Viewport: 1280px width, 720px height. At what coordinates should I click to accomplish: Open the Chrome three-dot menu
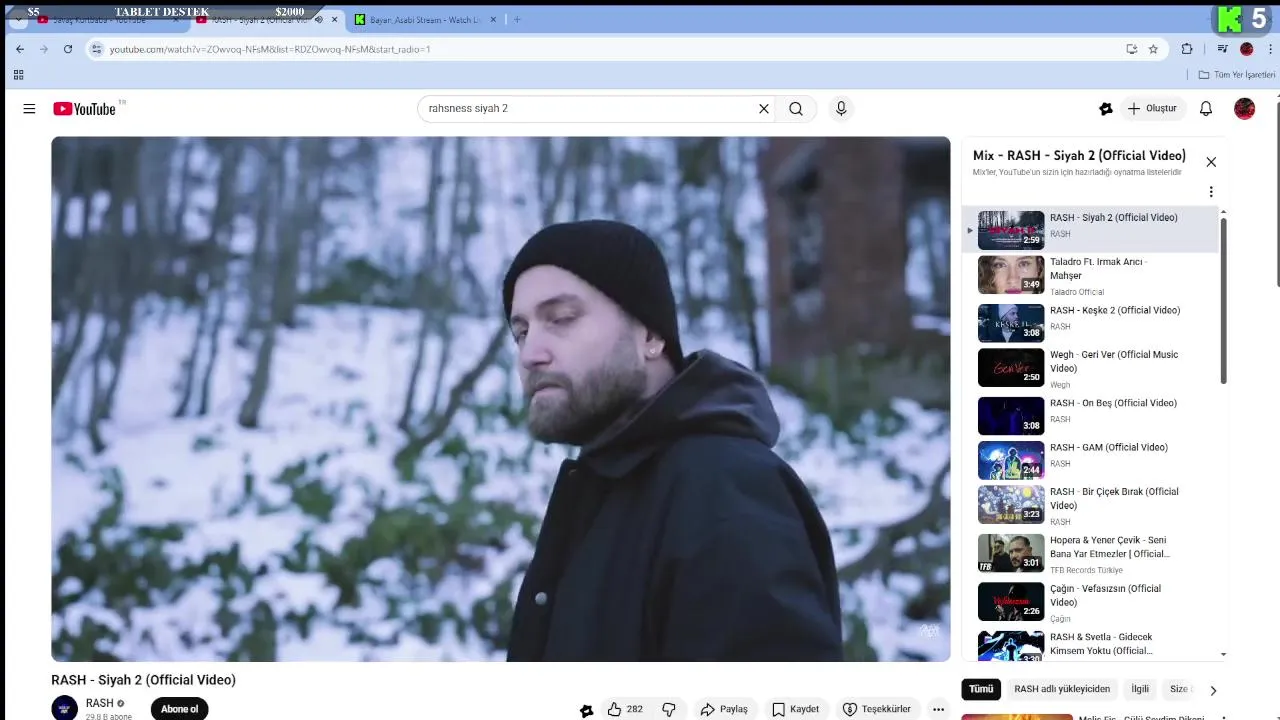click(1269, 49)
